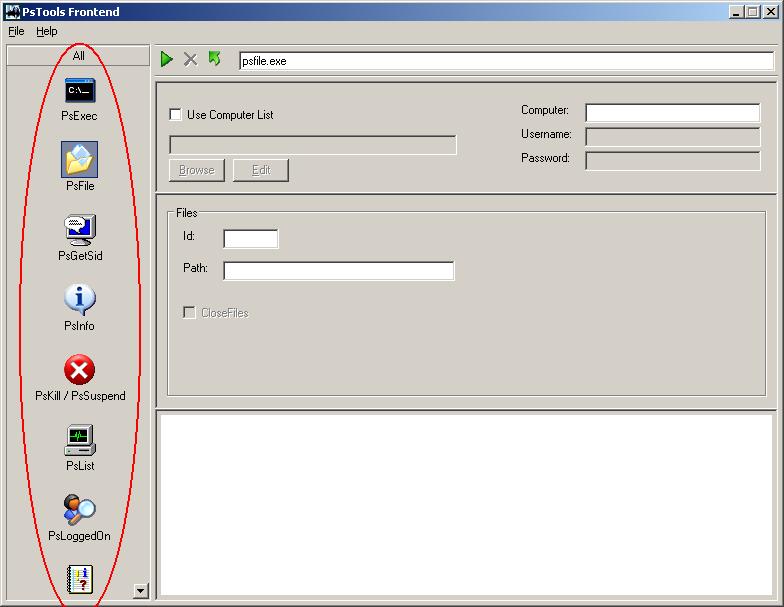
Task: Open the PsGetSid tool
Action: [80, 230]
